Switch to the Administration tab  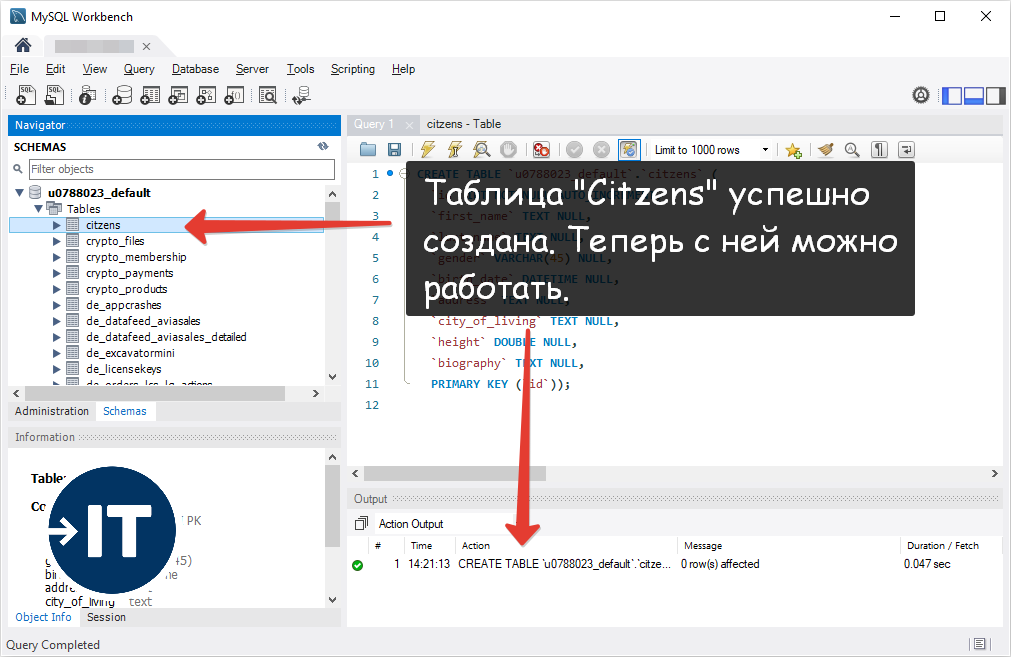[x=52, y=411]
